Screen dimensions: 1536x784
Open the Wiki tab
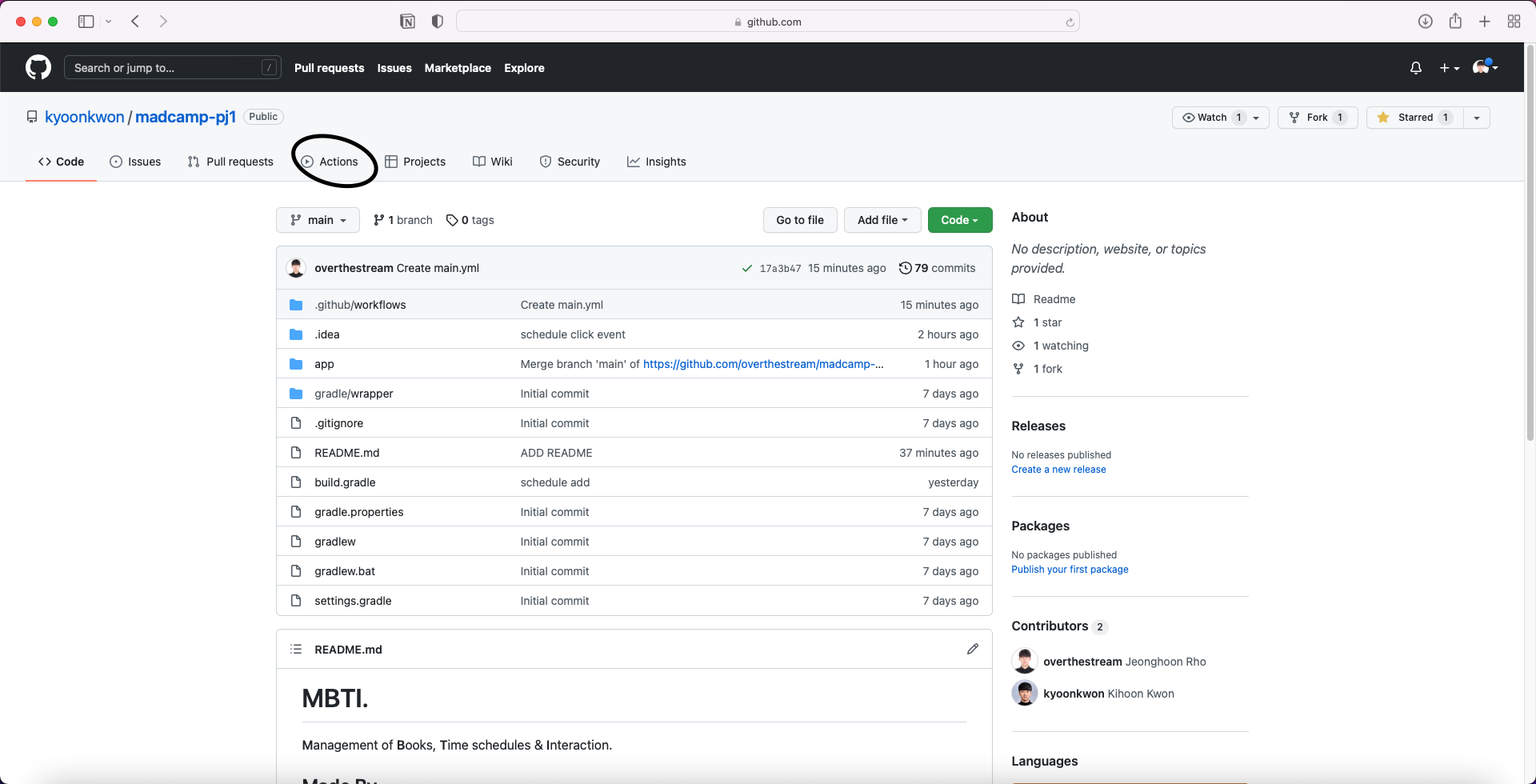pos(493,162)
